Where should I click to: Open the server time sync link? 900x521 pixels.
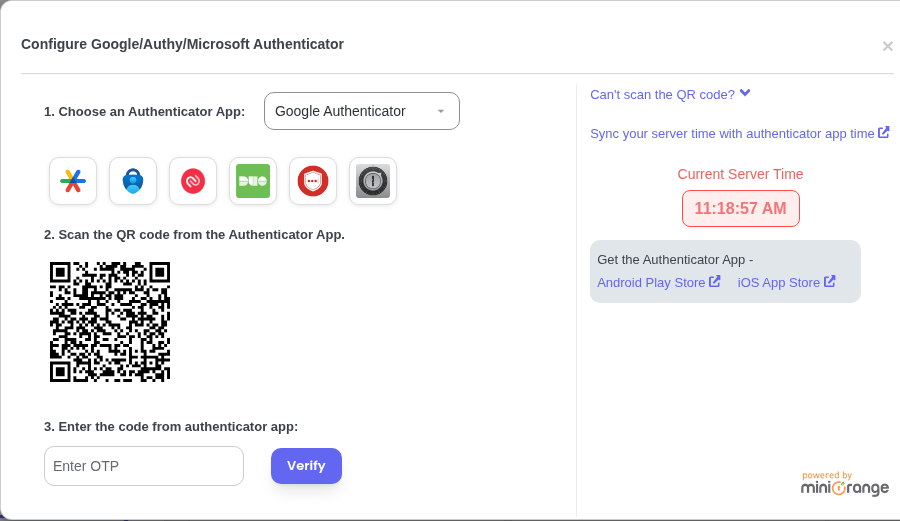pos(739,133)
